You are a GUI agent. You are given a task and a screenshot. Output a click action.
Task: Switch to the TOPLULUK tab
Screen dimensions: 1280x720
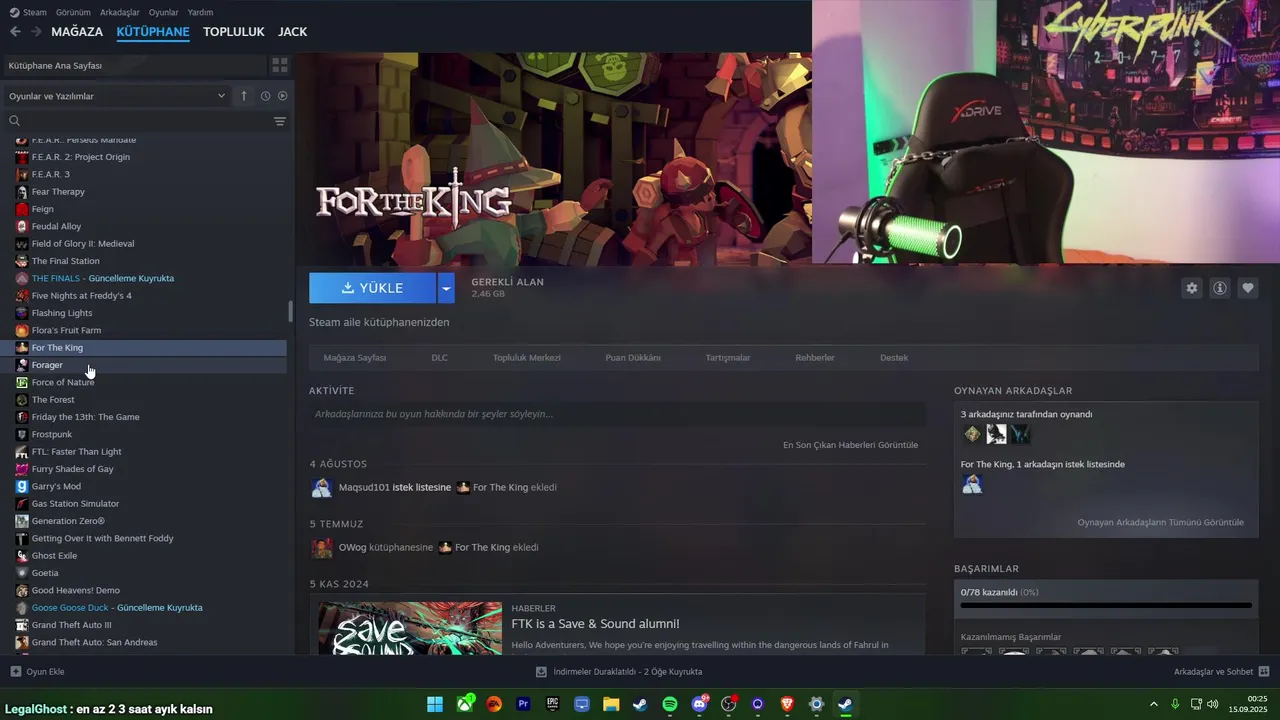tap(233, 32)
